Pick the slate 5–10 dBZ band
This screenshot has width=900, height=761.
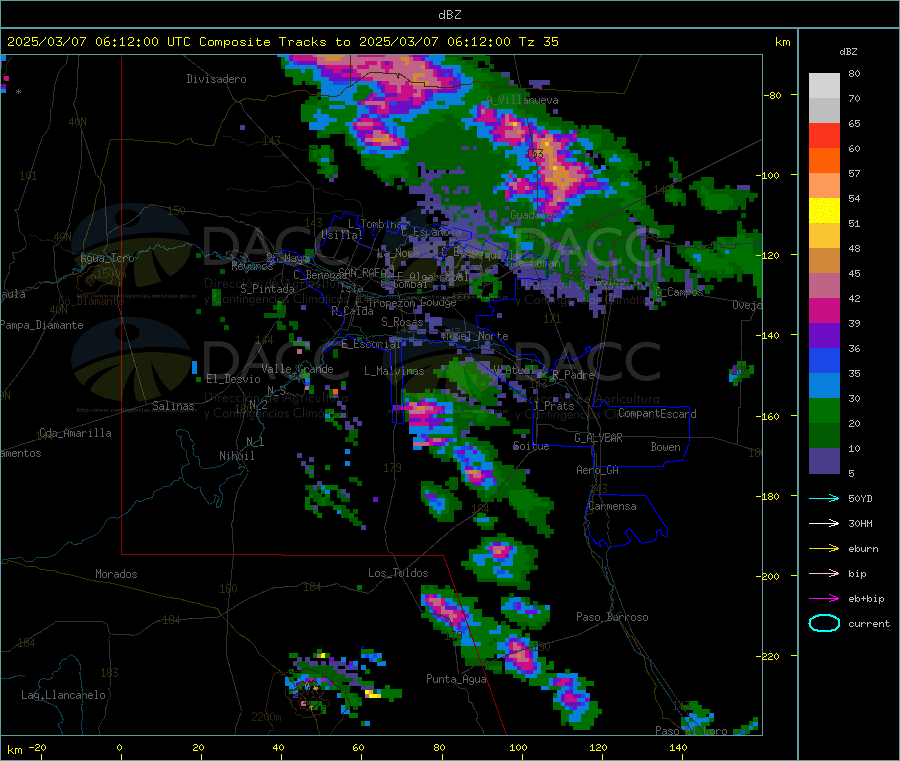click(x=824, y=461)
